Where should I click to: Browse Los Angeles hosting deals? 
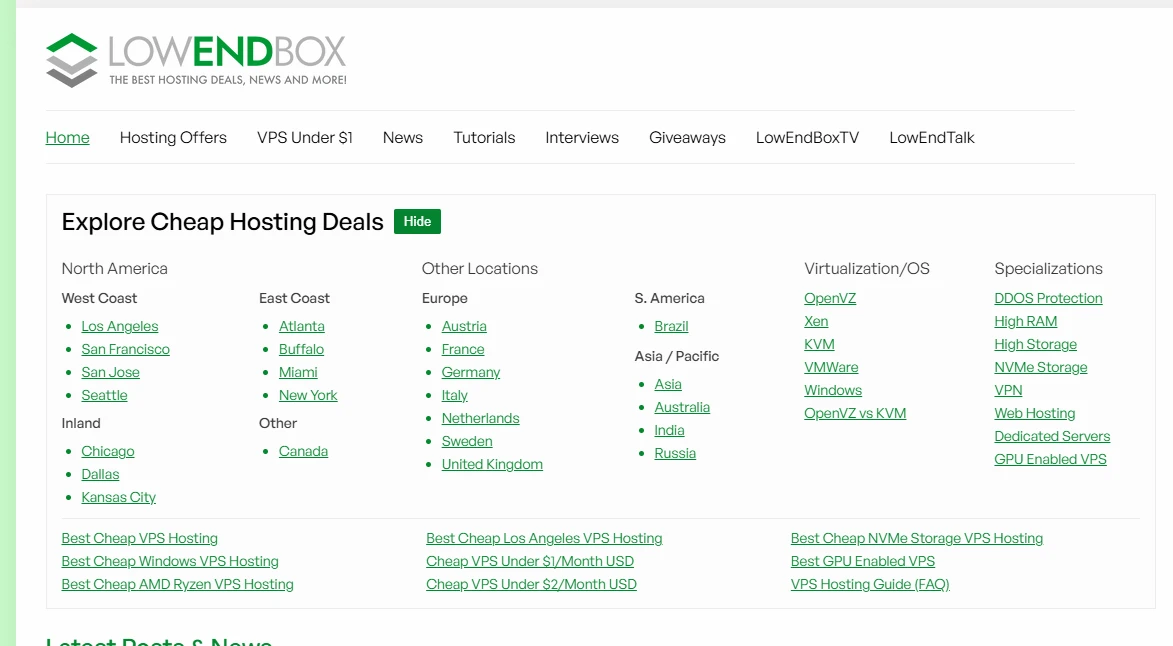click(x=120, y=326)
